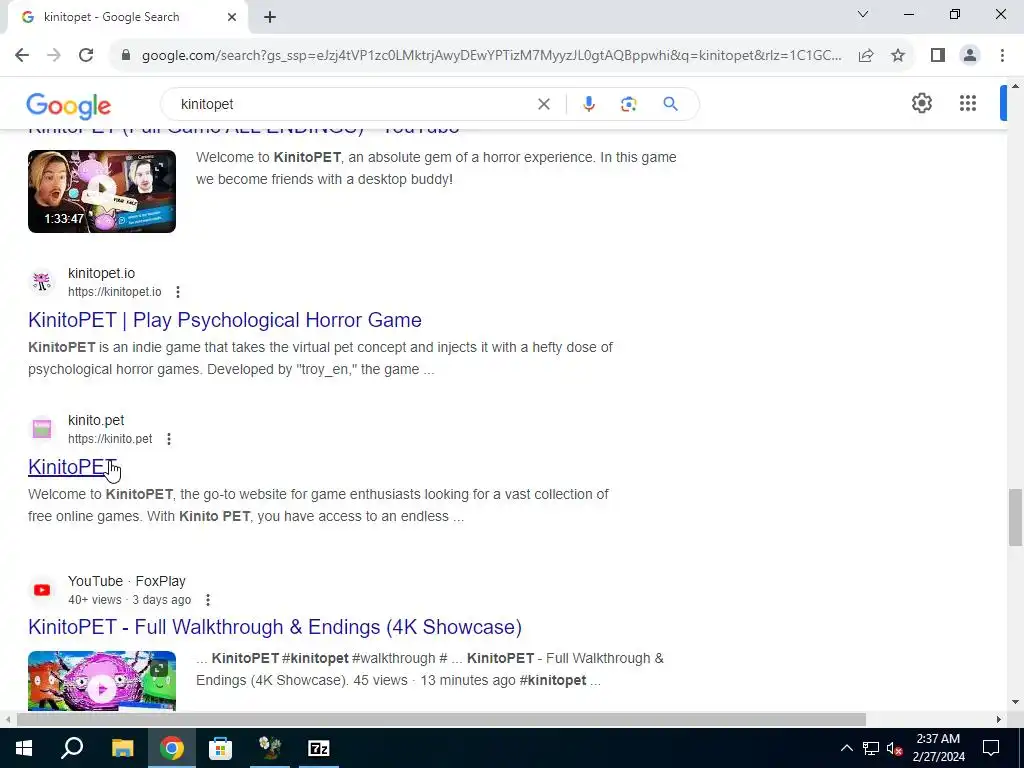The height and width of the screenshot is (768, 1024).
Task: Open the taskbar clock showing 2:37 AM
Action: tap(938, 748)
